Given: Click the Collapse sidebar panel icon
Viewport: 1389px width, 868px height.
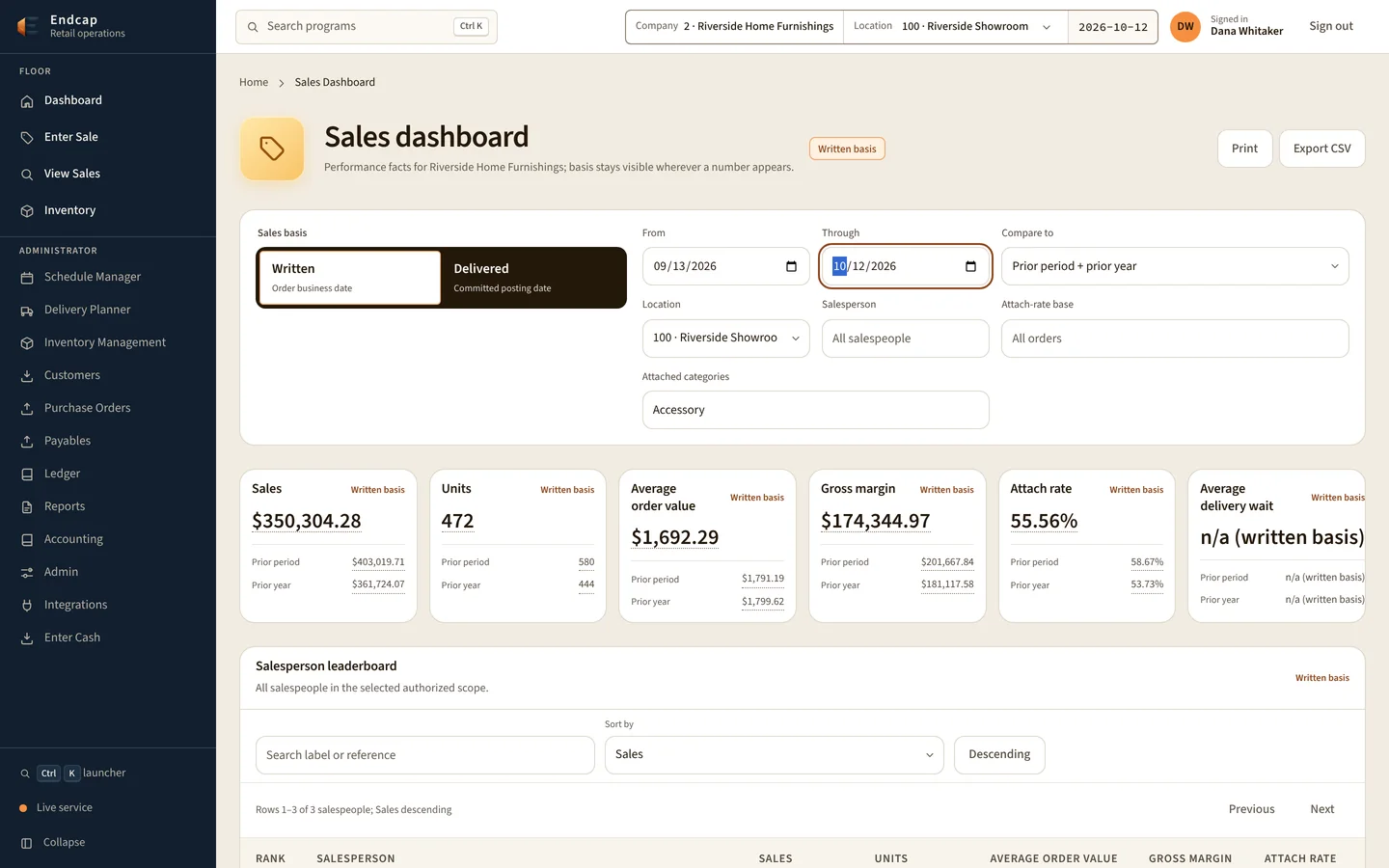Looking at the screenshot, I should pyautogui.click(x=27, y=843).
